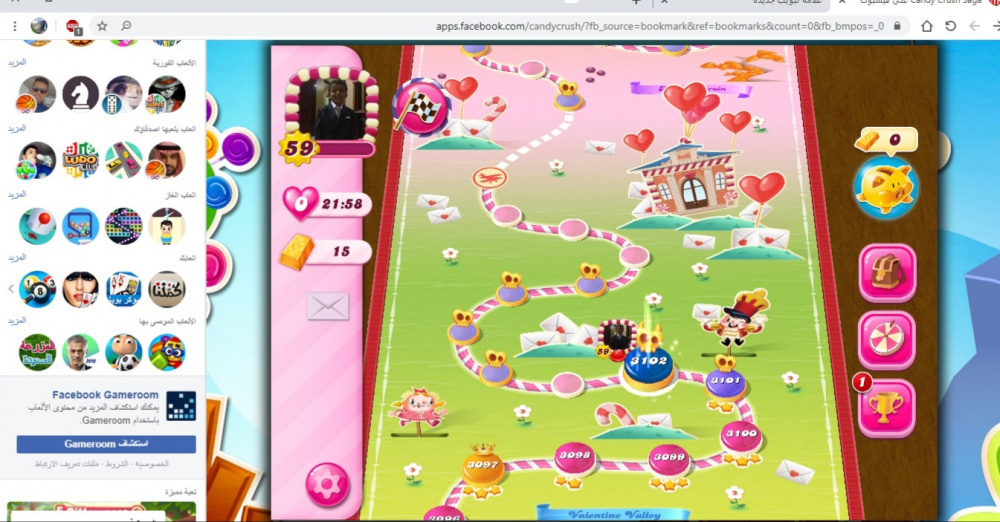Image resolution: width=1000 pixels, height=522 pixels.
Task: Click المزيد next to العاب الغاز
Action: [x=17, y=194]
